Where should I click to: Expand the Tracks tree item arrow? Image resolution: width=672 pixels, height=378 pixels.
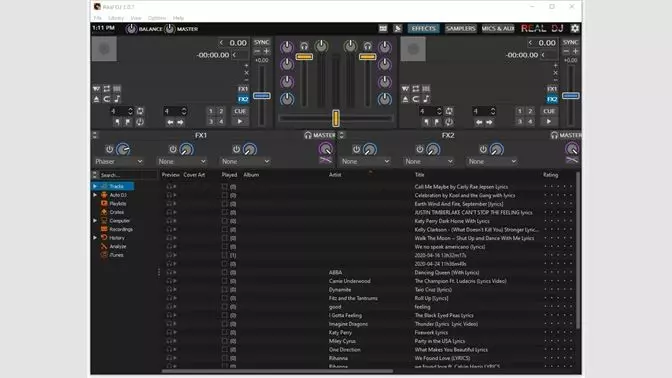point(95,186)
